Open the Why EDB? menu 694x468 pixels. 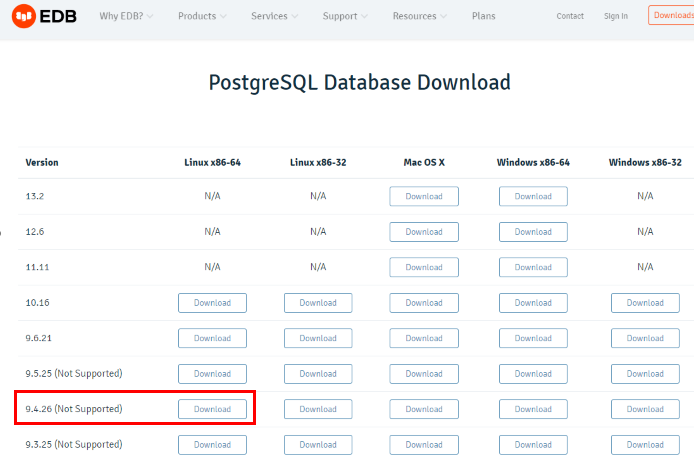126,16
